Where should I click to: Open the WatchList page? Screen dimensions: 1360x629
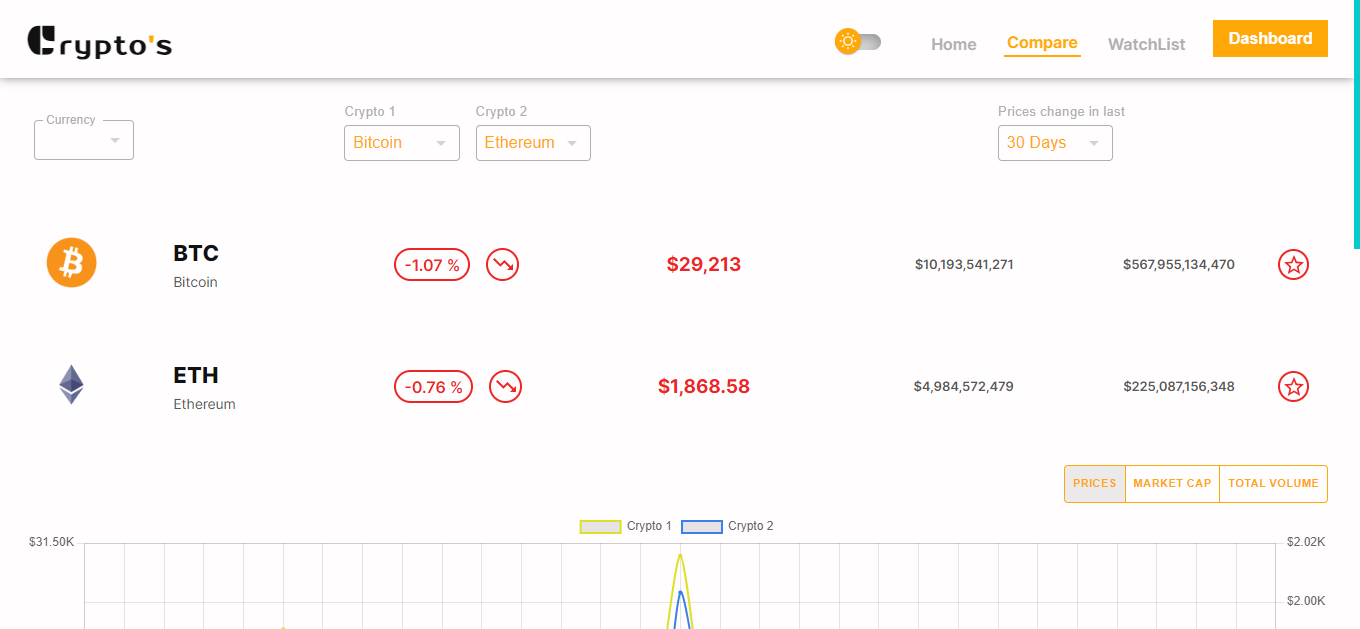click(1146, 43)
